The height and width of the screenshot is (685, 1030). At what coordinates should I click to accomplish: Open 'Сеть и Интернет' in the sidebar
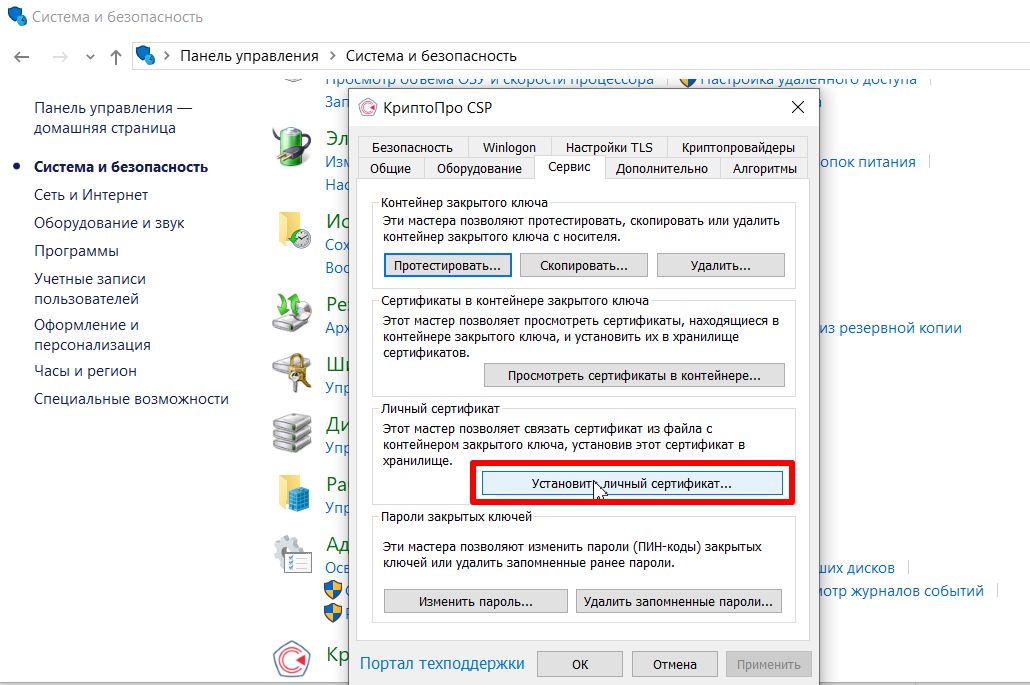coord(91,195)
